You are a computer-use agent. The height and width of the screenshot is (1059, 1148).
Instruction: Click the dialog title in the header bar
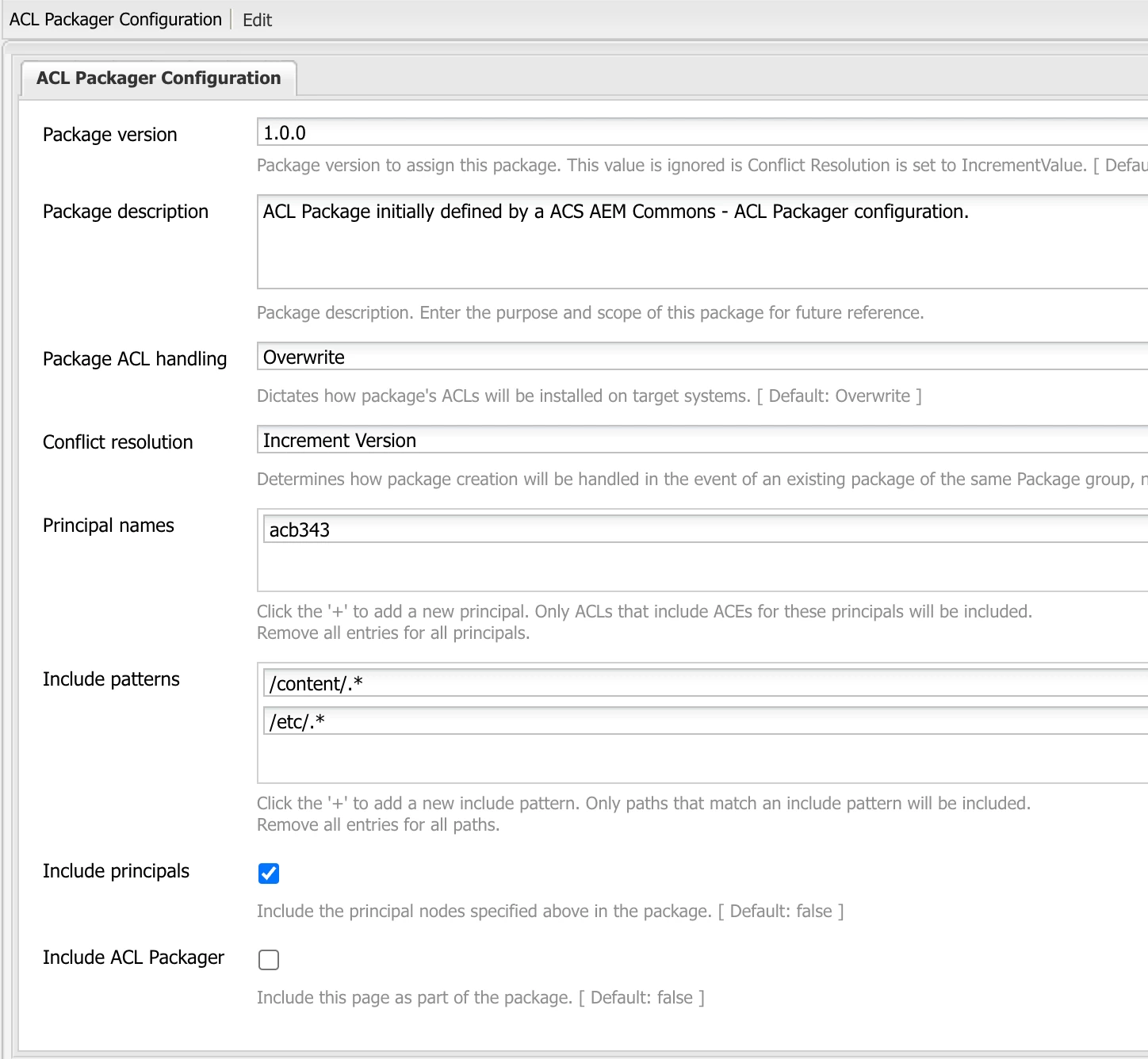coord(116,20)
